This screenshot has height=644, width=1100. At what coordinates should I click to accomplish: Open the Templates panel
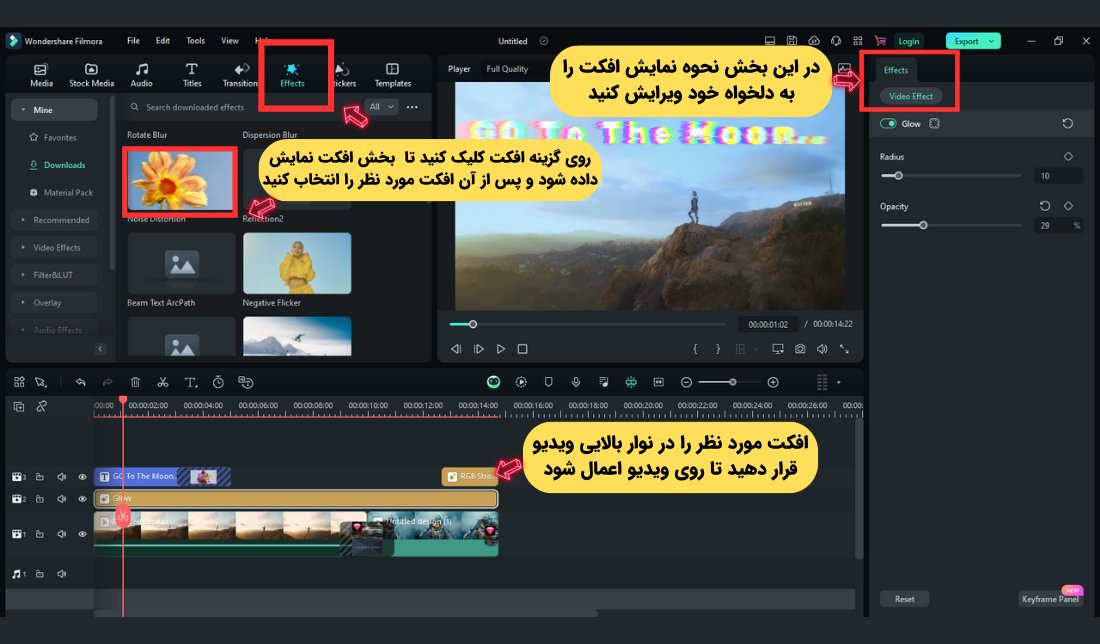(392, 74)
